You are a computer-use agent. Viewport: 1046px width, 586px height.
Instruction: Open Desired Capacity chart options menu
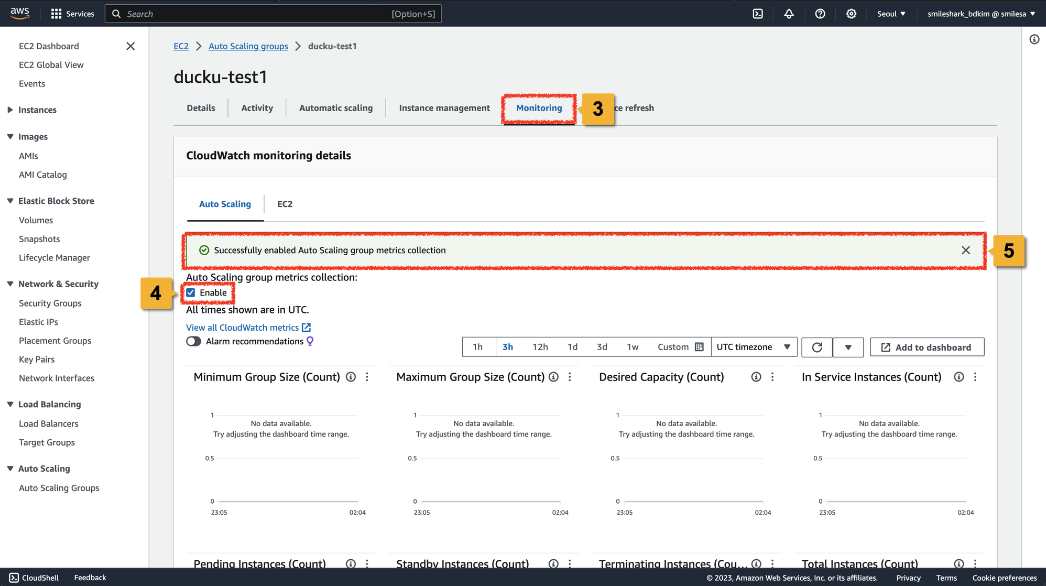point(773,377)
